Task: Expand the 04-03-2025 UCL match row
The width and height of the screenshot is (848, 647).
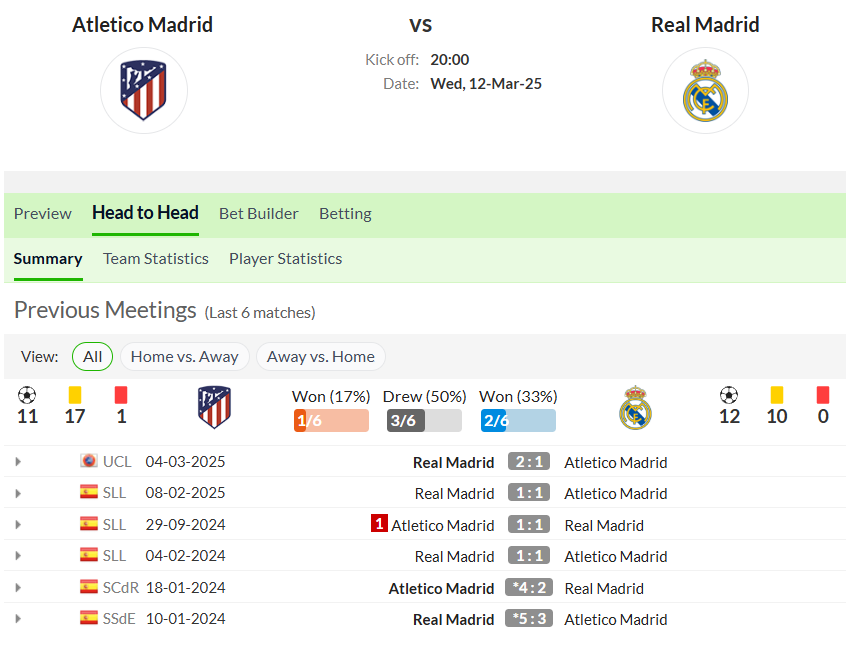Action: [x=18, y=462]
